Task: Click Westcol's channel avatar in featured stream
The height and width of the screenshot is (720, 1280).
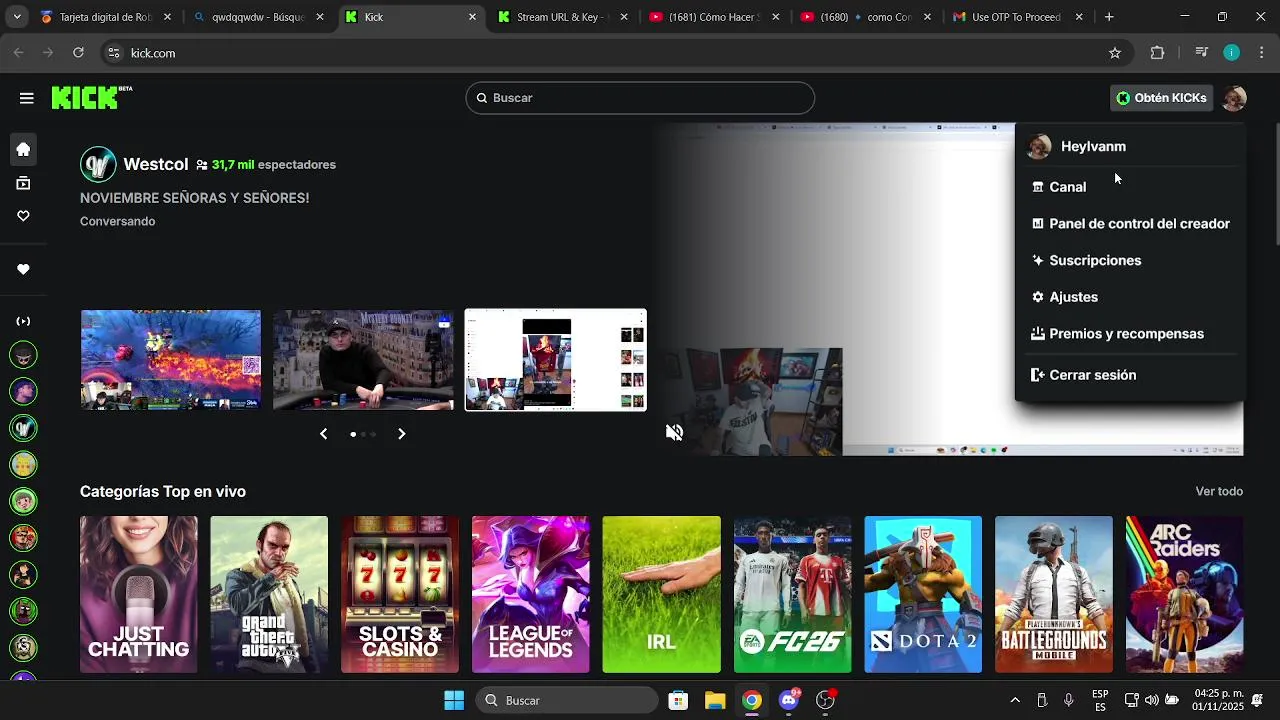Action: point(98,164)
